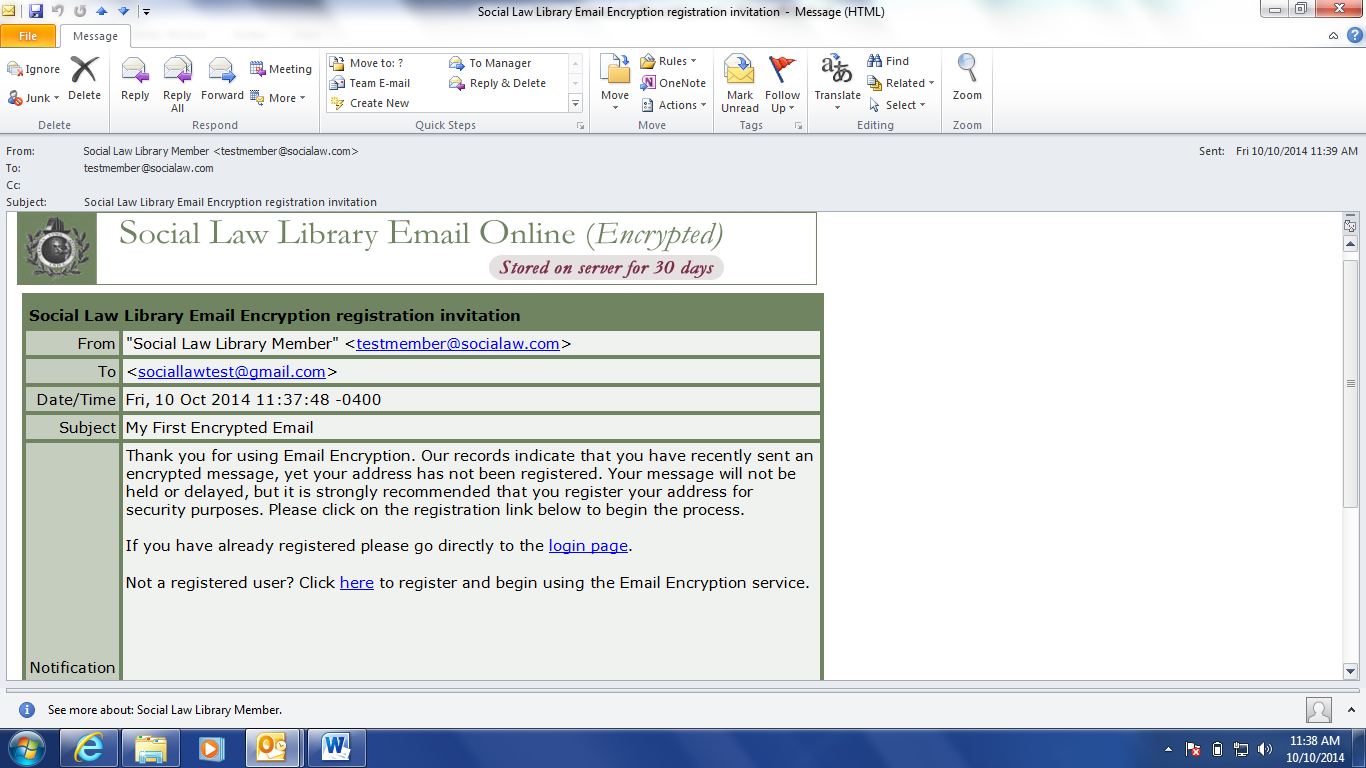Delete this message using the ribbon
Screen dimensions: 1366x768
84,79
